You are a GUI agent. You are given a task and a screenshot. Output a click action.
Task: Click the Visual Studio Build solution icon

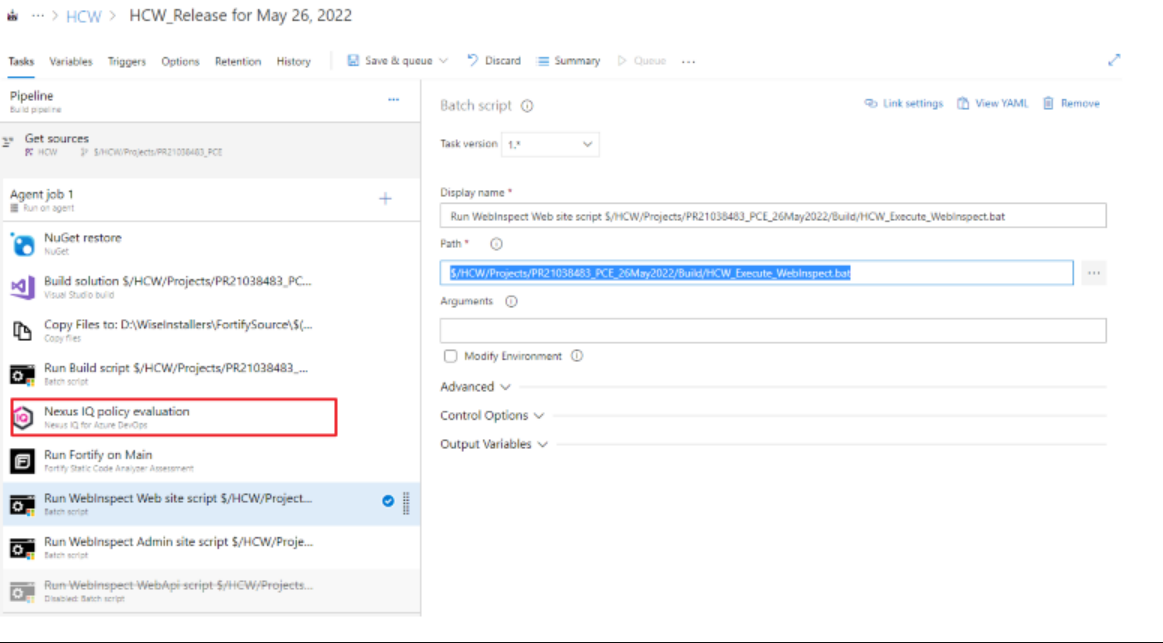point(22,288)
